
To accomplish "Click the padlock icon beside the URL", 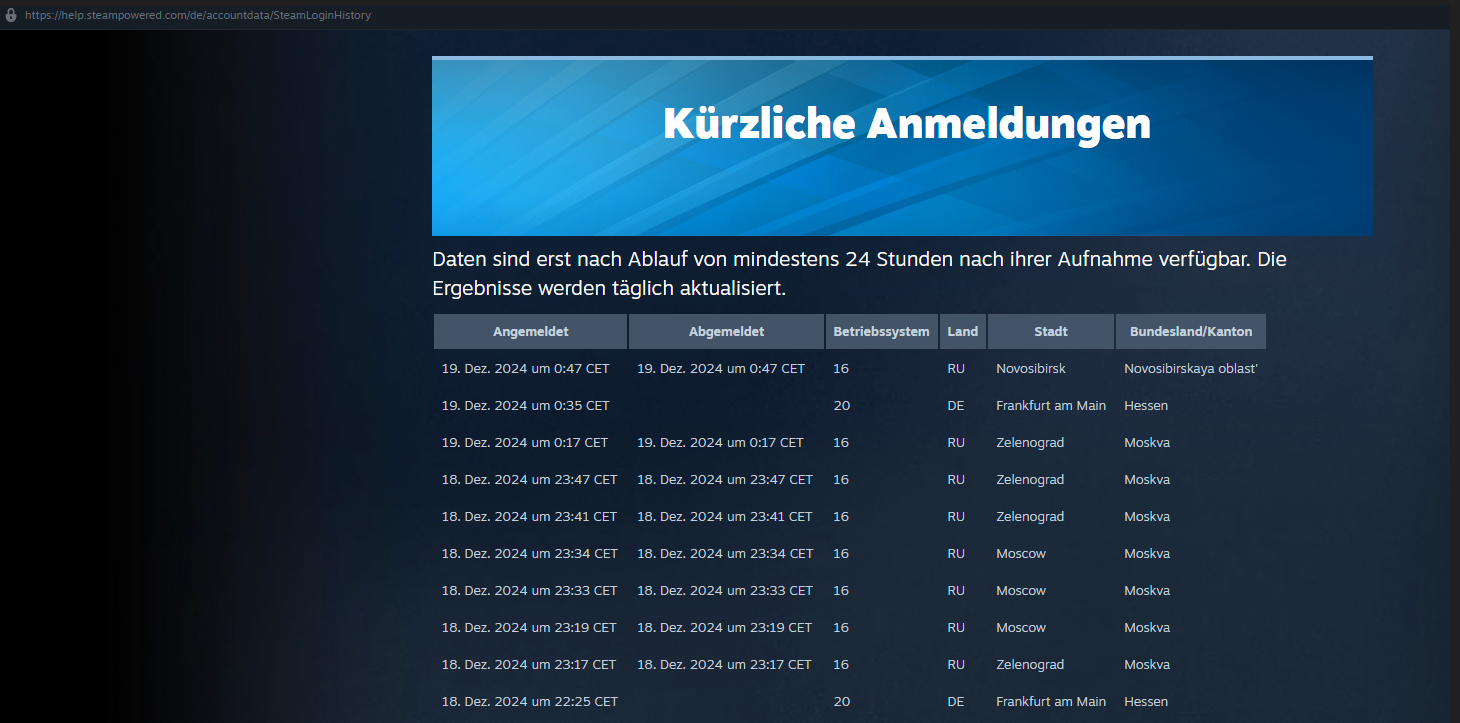I will pyautogui.click(x=11, y=15).
